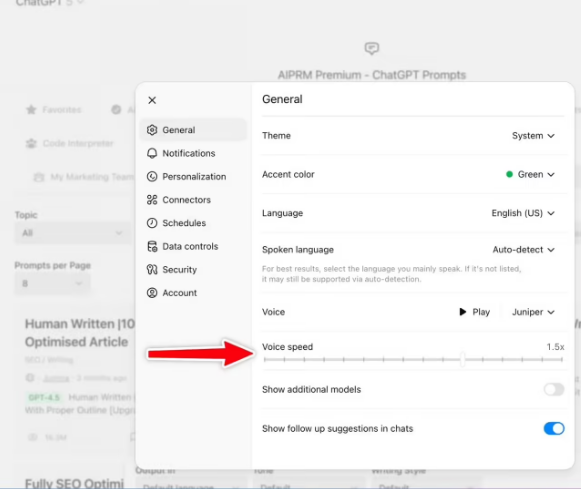Open the Favorites tab in AIPRM background
The height and width of the screenshot is (489, 581).
54,110
